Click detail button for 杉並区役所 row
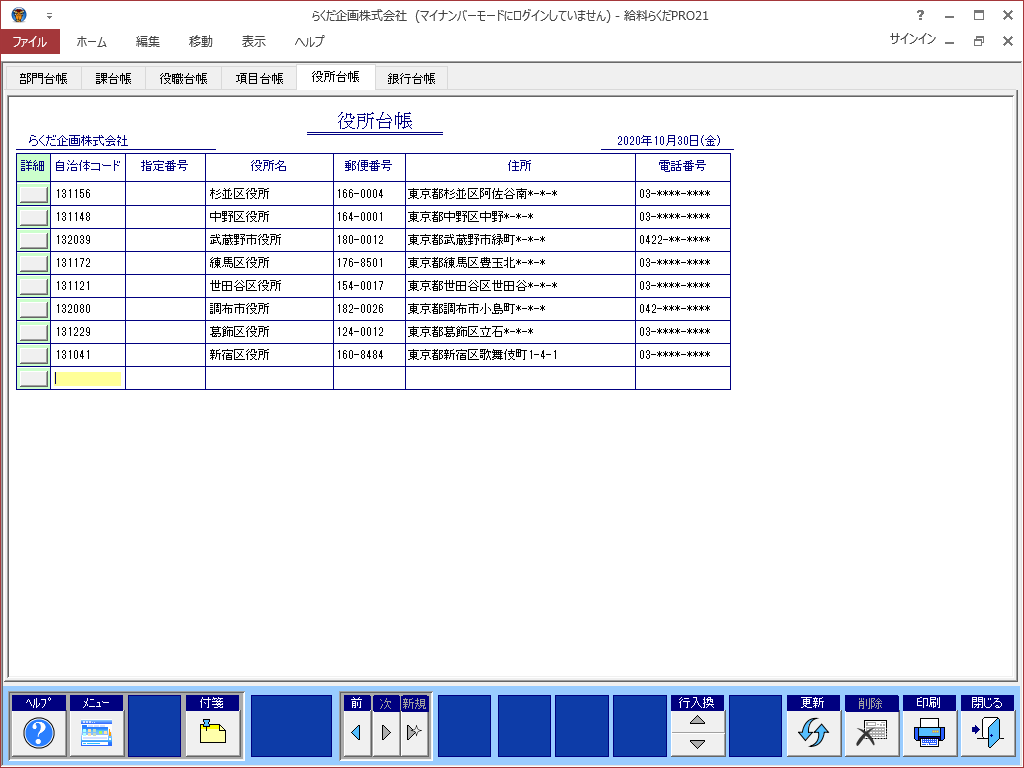 coord(33,194)
